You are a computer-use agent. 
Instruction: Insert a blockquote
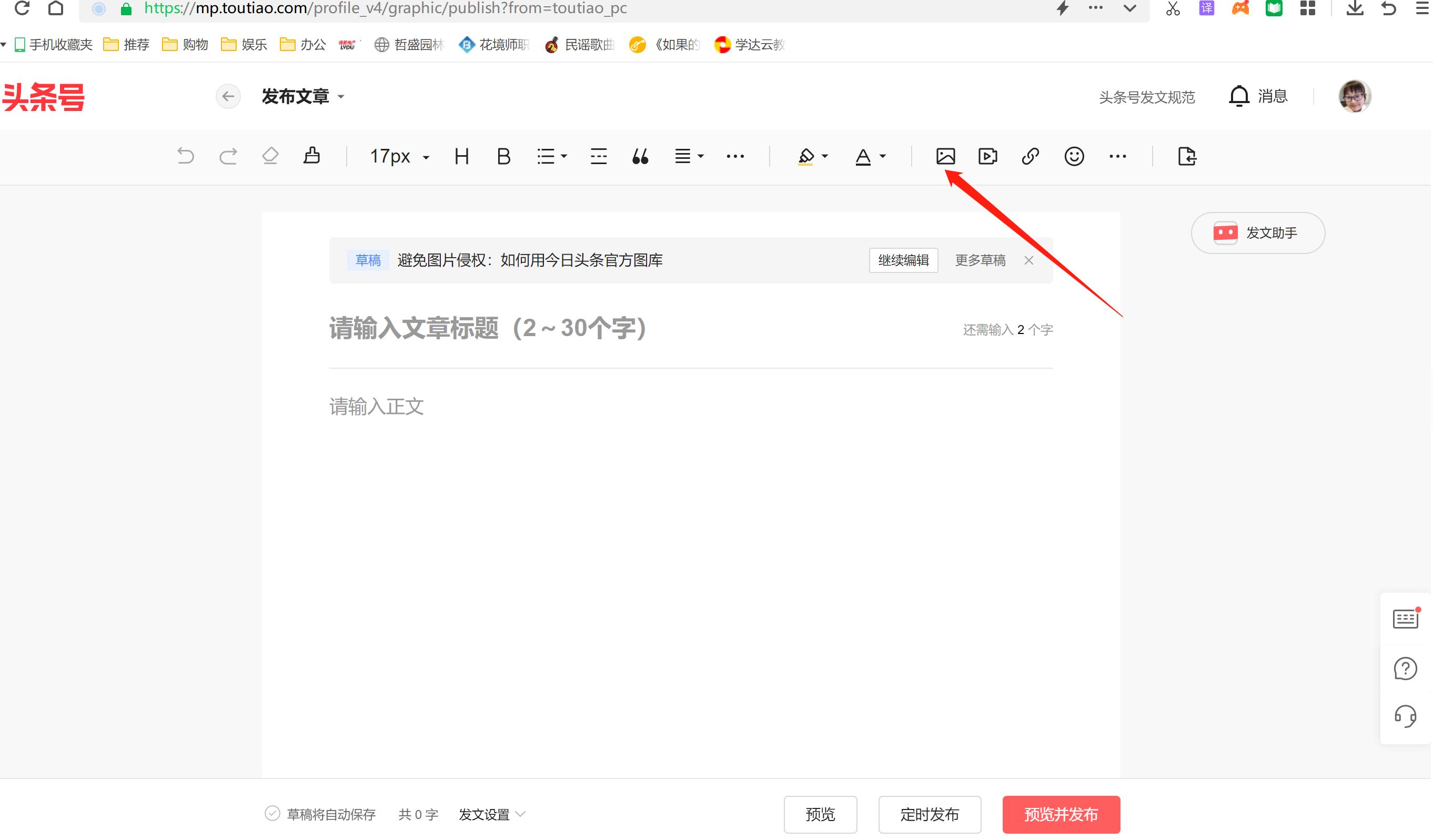(x=640, y=156)
